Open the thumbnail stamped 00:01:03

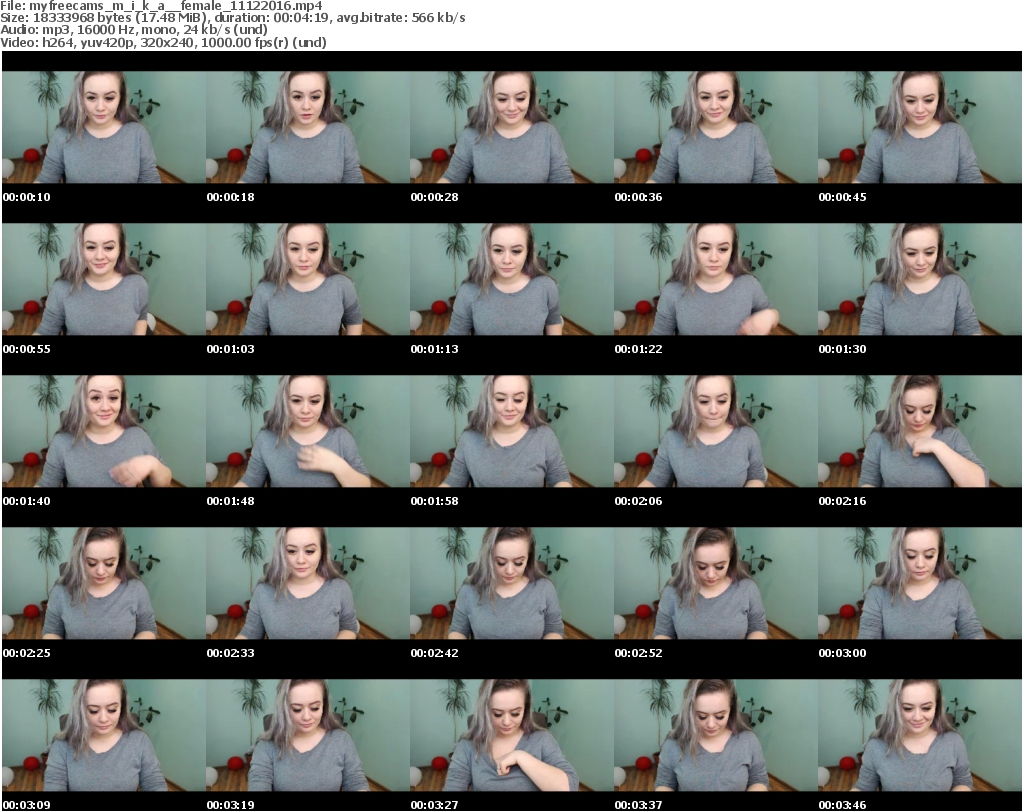(x=308, y=279)
